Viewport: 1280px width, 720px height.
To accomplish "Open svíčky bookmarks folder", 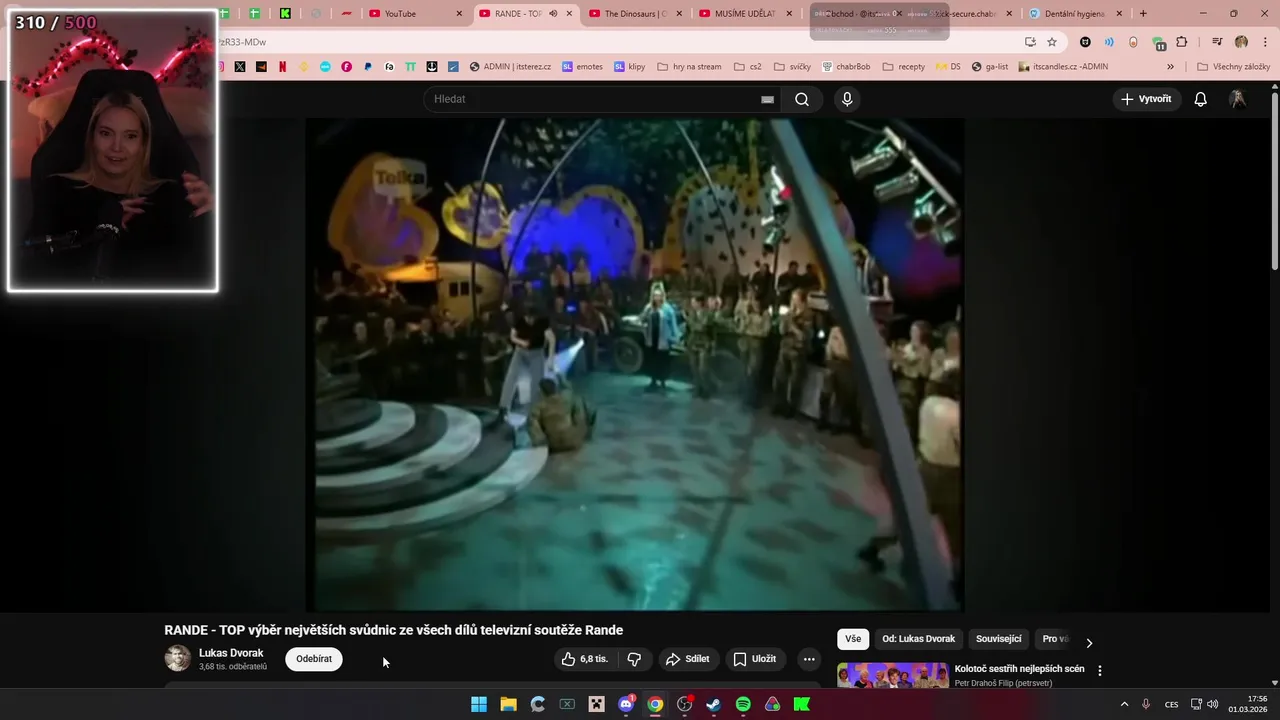I will coord(792,67).
